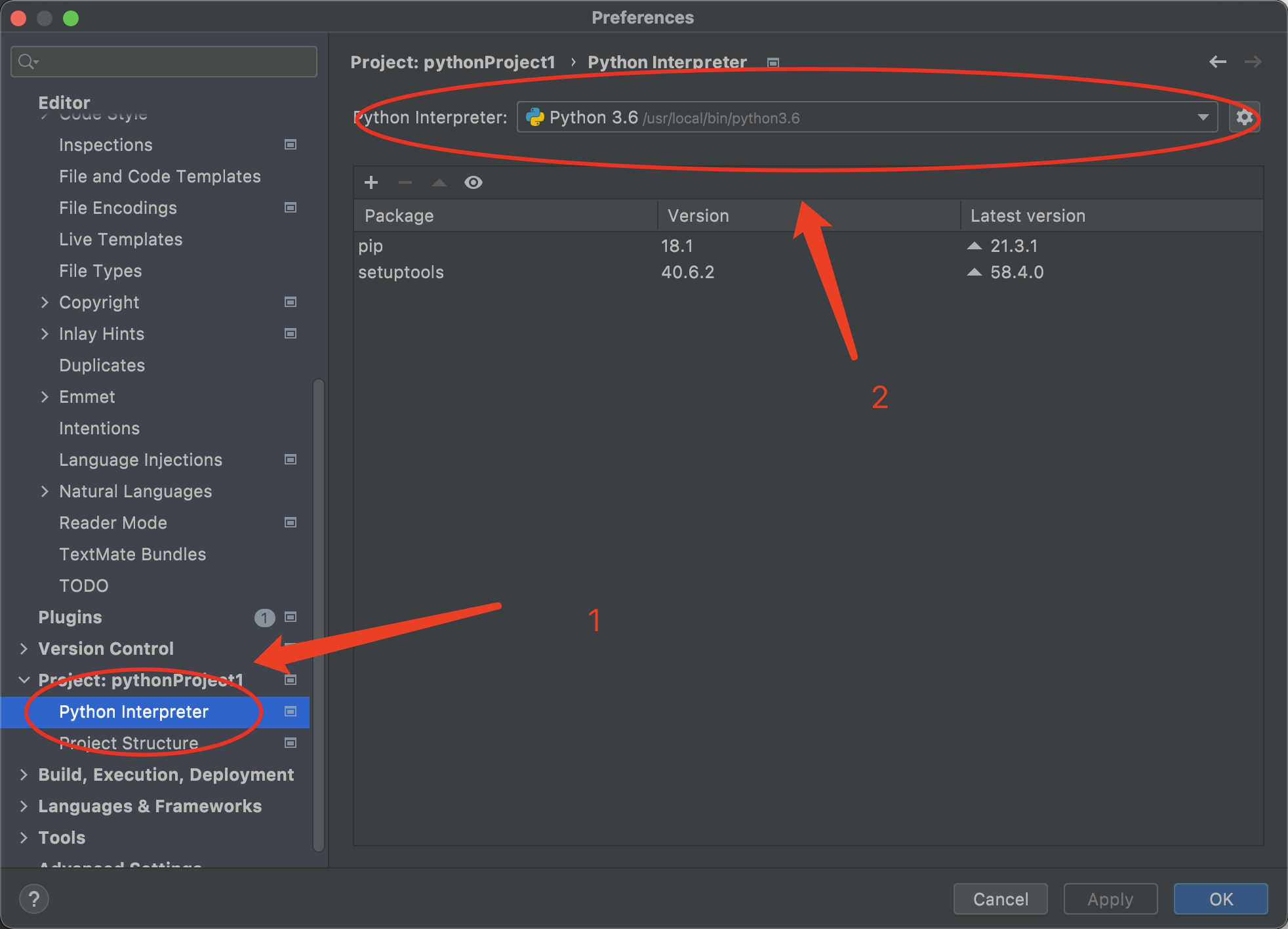1288x929 pixels.
Task: Open Project Structure settings page
Action: [129, 743]
